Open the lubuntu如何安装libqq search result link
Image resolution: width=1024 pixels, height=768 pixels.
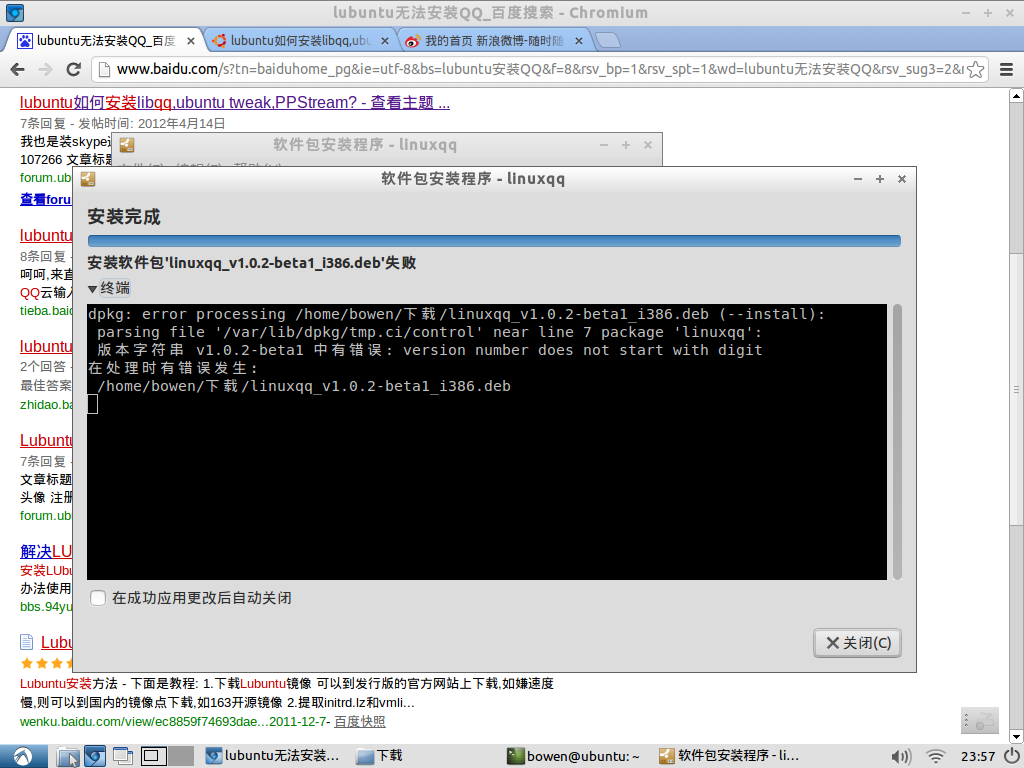click(234, 103)
